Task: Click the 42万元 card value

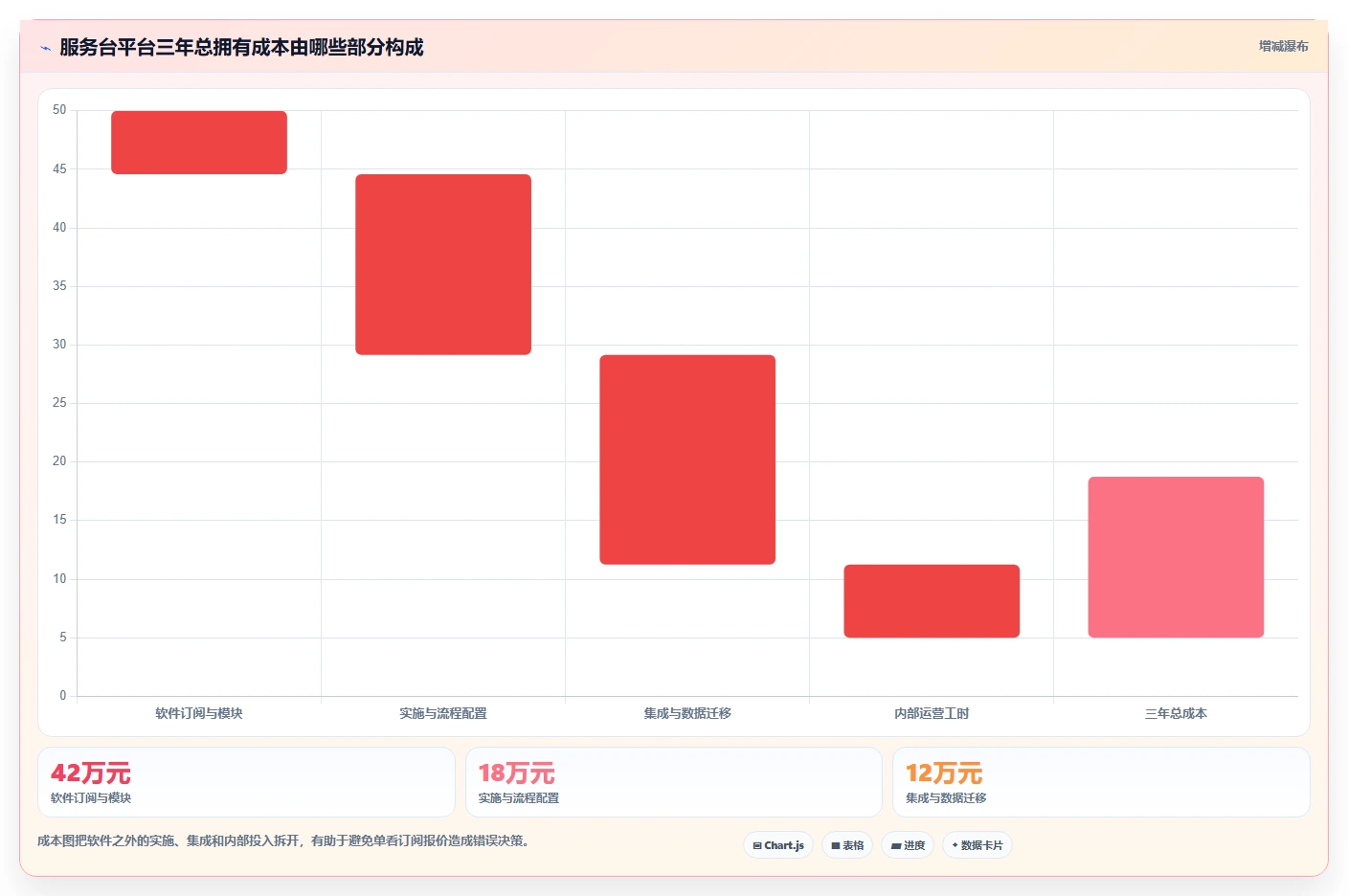Action: point(91,773)
